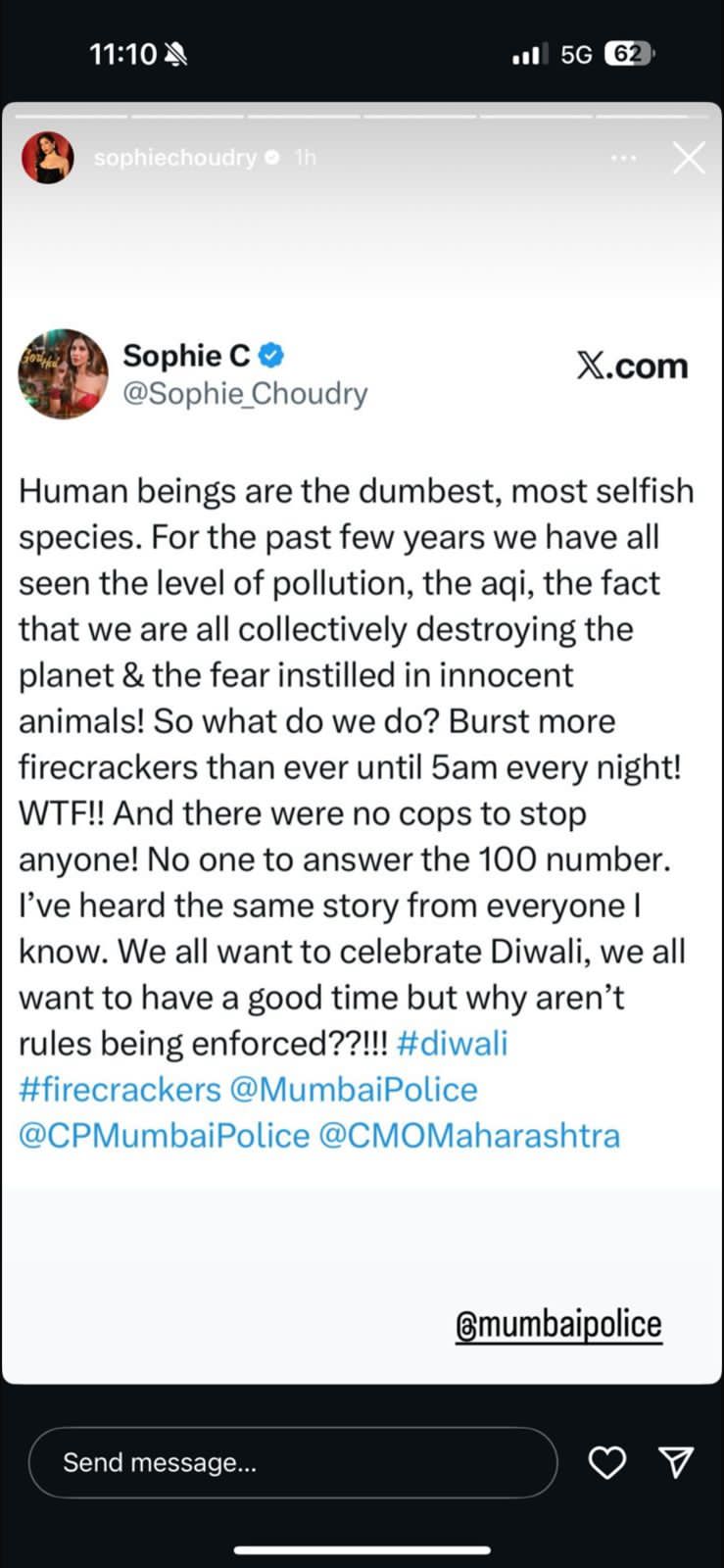Tap the verified badge next to Sophie C

270,355
